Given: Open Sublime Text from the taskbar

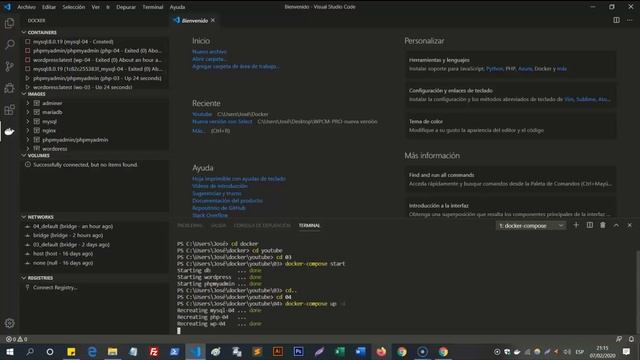Looking at the screenshot, I should 257,351.
